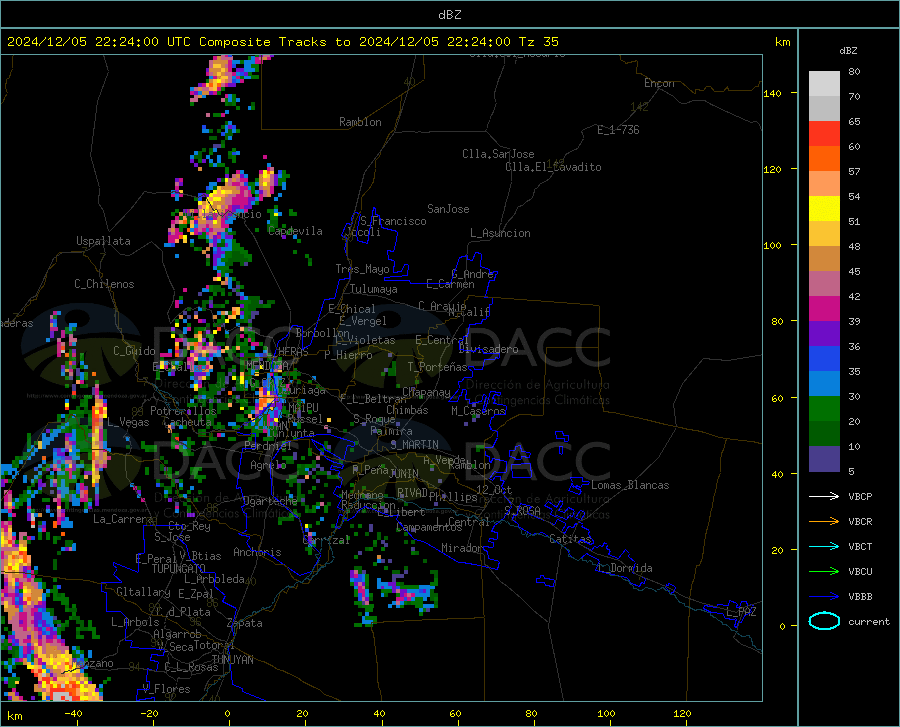Viewport: 900px width, 727px height.
Task: Click the L_Vegas place label
Action: pyautogui.click(x=128, y=422)
